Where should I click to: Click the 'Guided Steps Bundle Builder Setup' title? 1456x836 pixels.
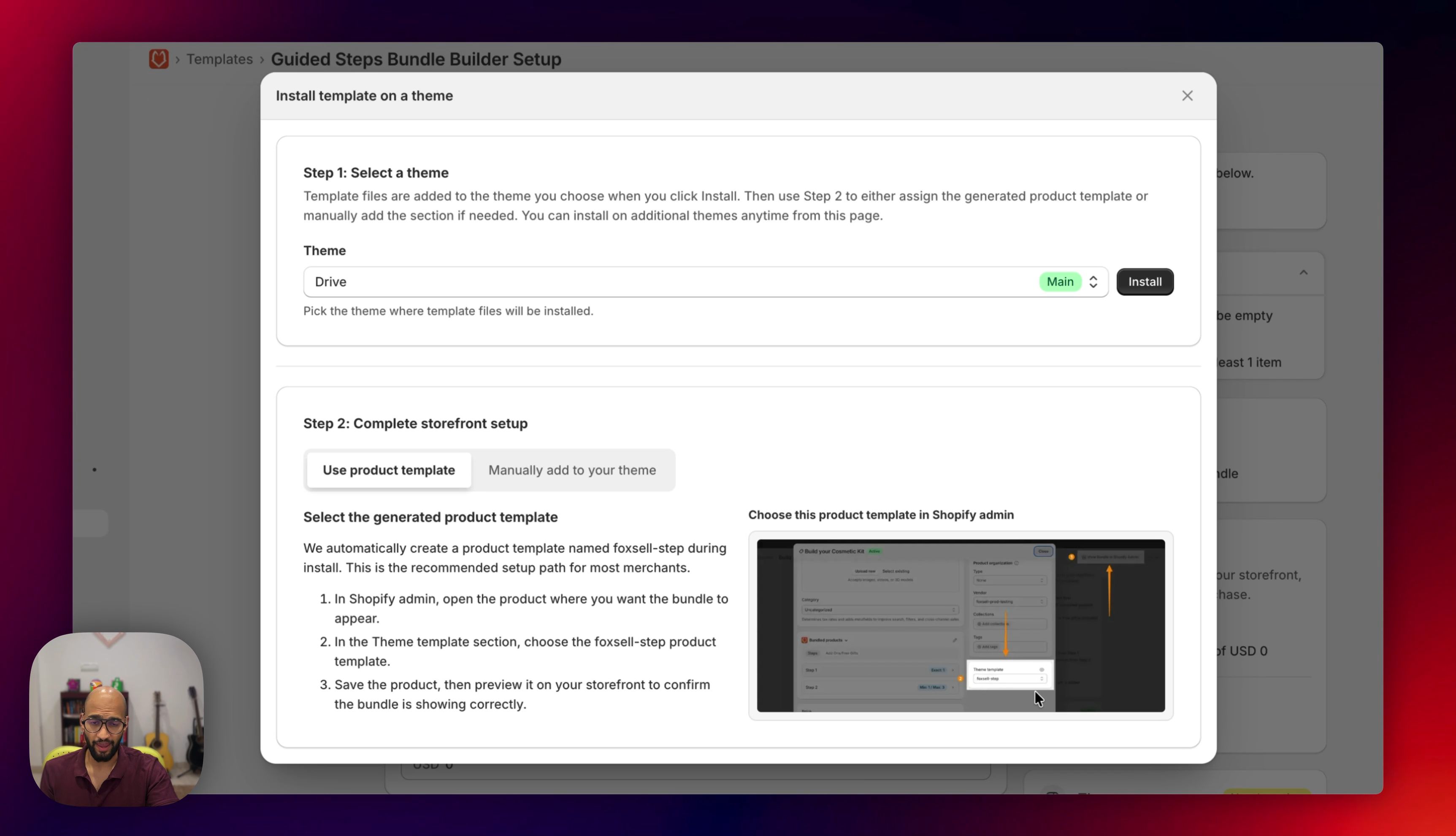(416, 59)
